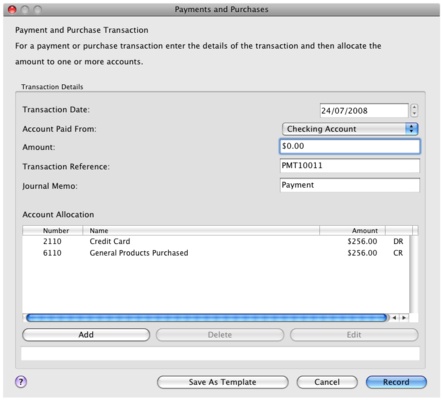
Task: Click the Add allocation button
Action: pos(86,335)
